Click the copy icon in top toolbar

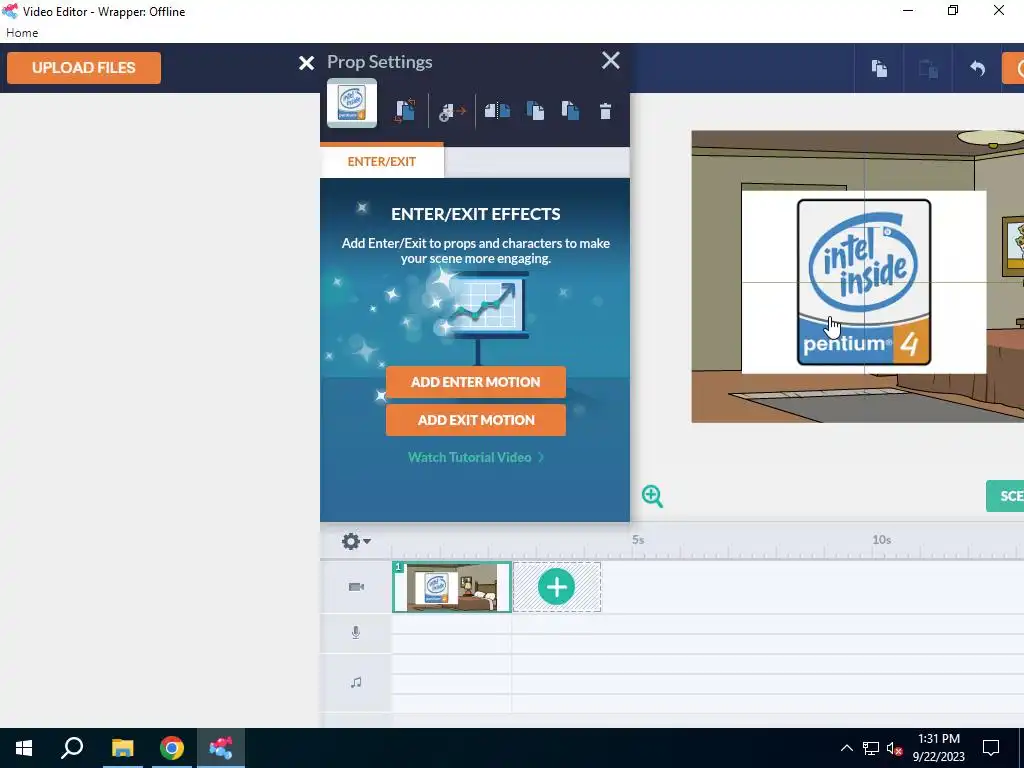(x=879, y=68)
